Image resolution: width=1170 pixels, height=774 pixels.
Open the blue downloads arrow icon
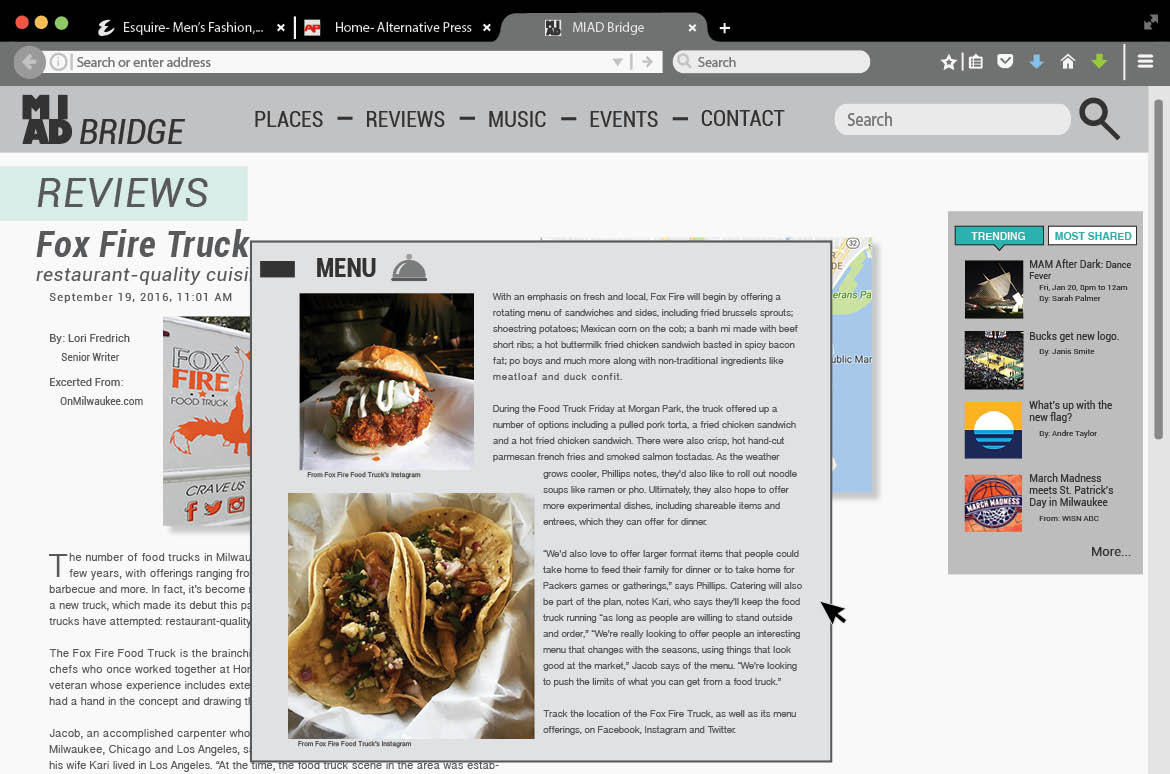(x=1036, y=62)
